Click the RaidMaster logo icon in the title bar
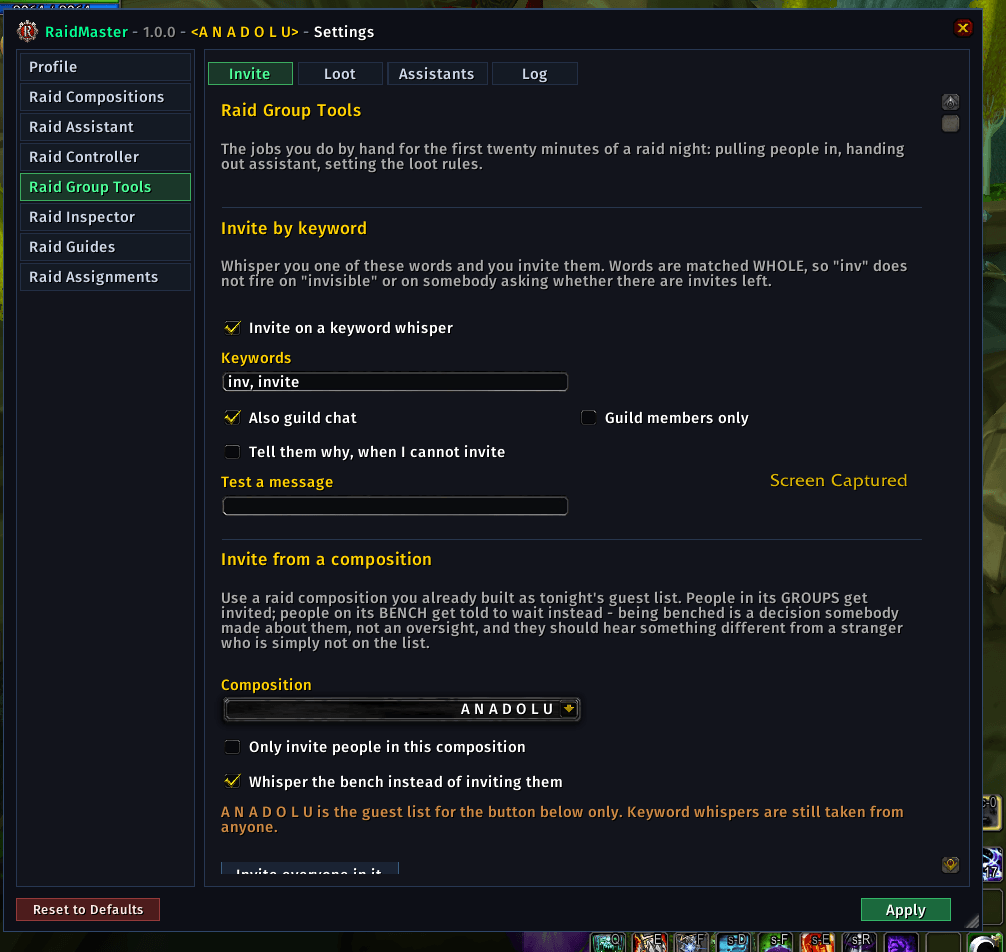This screenshot has width=1006, height=952. click(x=27, y=31)
